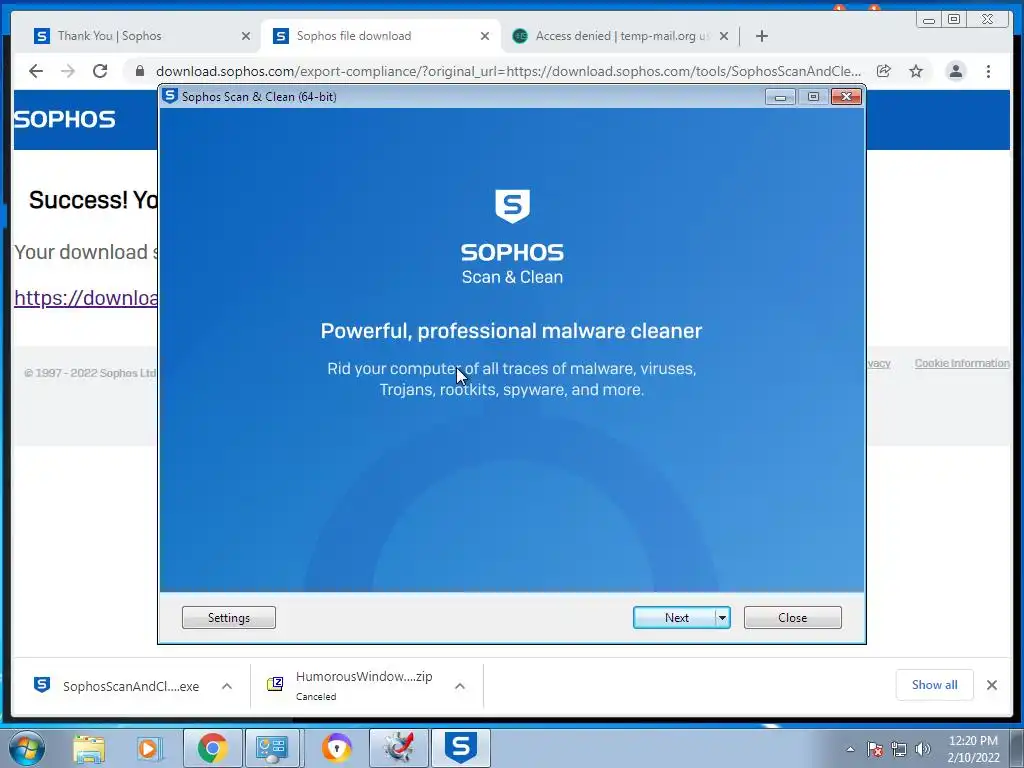Image resolution: width=1024 pixels, height=768 pixels.
Task: Close the Sophos file download tab
Action: 485,36
